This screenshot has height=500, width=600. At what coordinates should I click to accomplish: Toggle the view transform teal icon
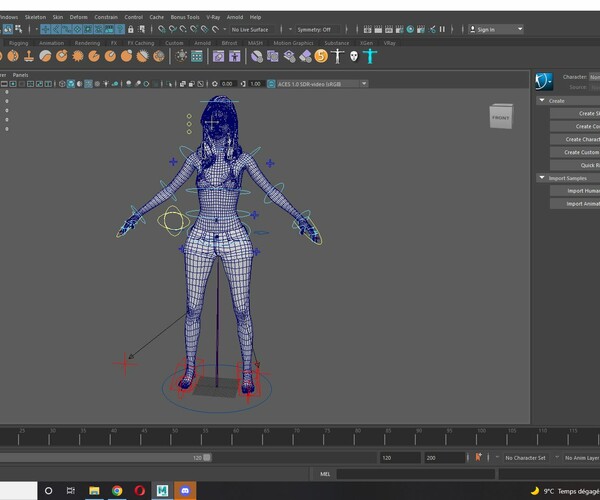click(x=271, y=84)
